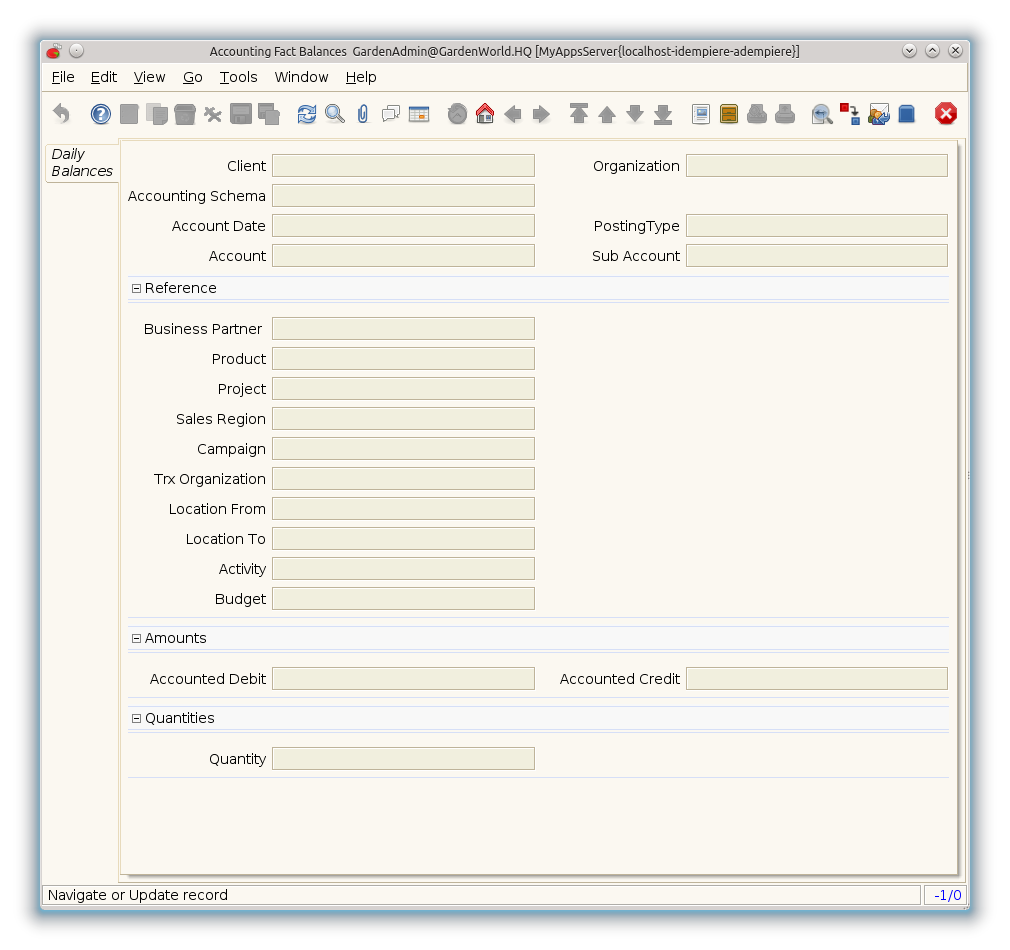Screen dimensions: 1010x950
Task: Click the record counter in status bar
Action: click(x=946, y=895)
